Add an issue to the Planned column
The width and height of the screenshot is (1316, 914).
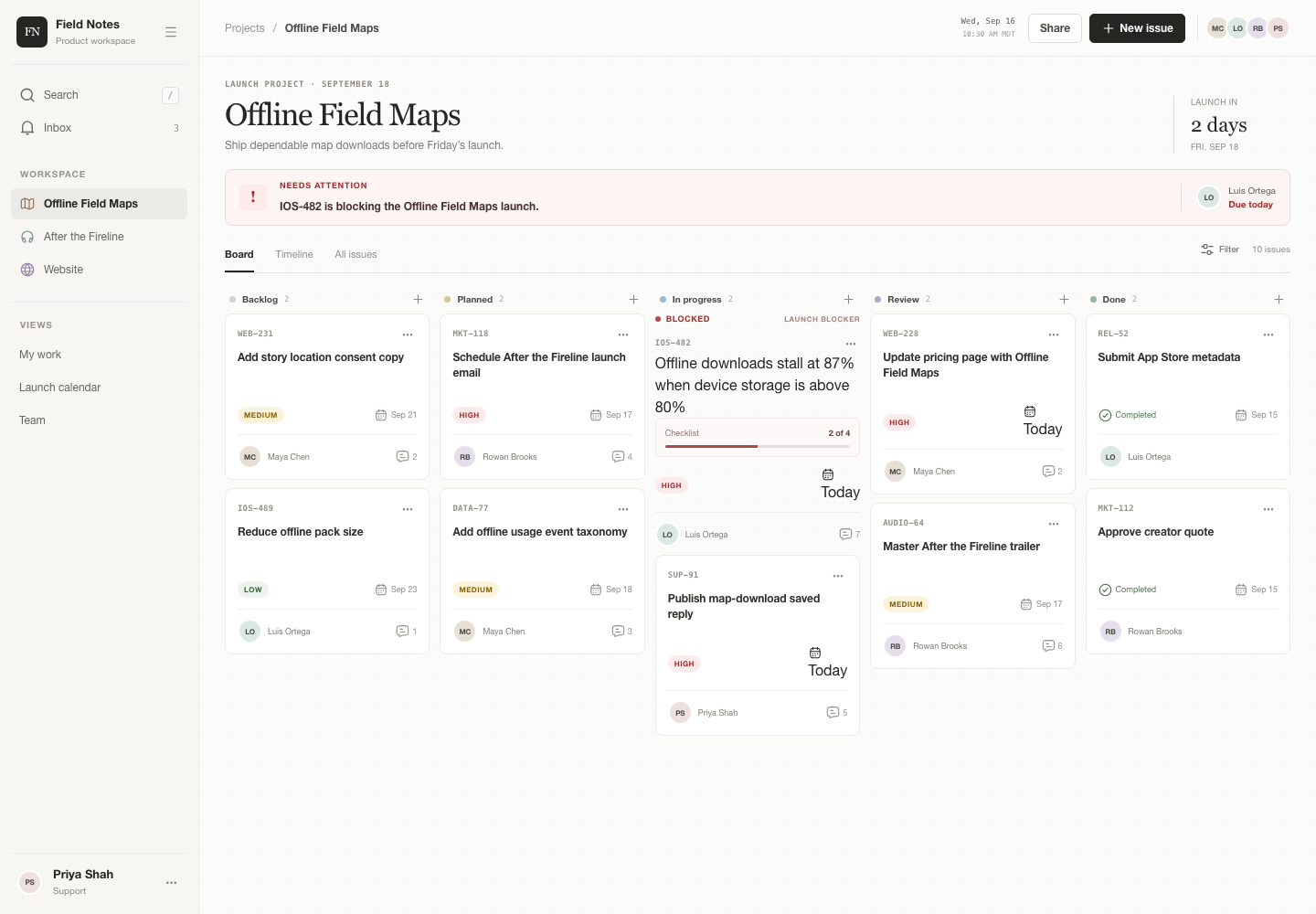pos(633,300)
